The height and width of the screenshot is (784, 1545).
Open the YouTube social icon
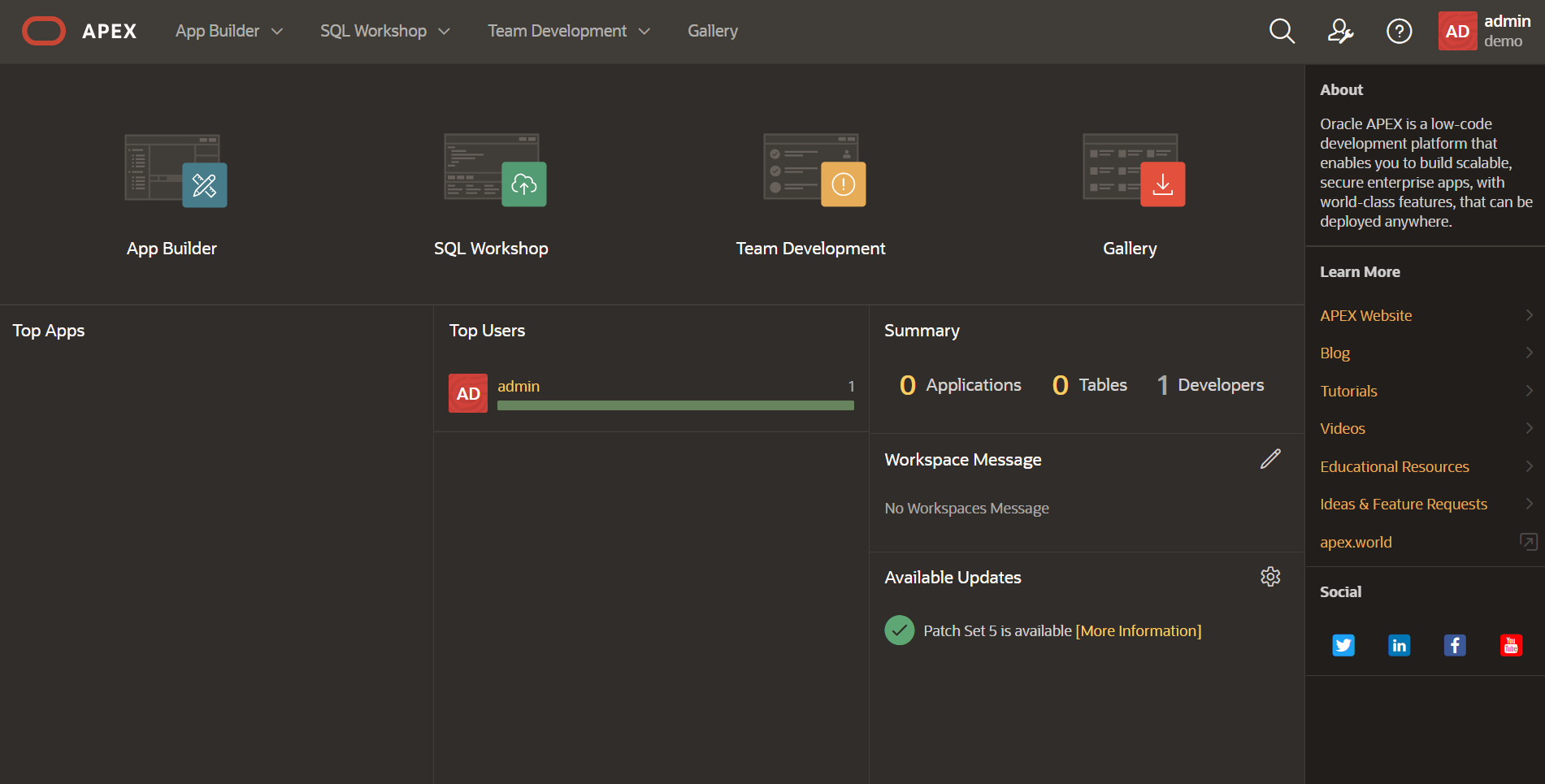coord(1511,645)
